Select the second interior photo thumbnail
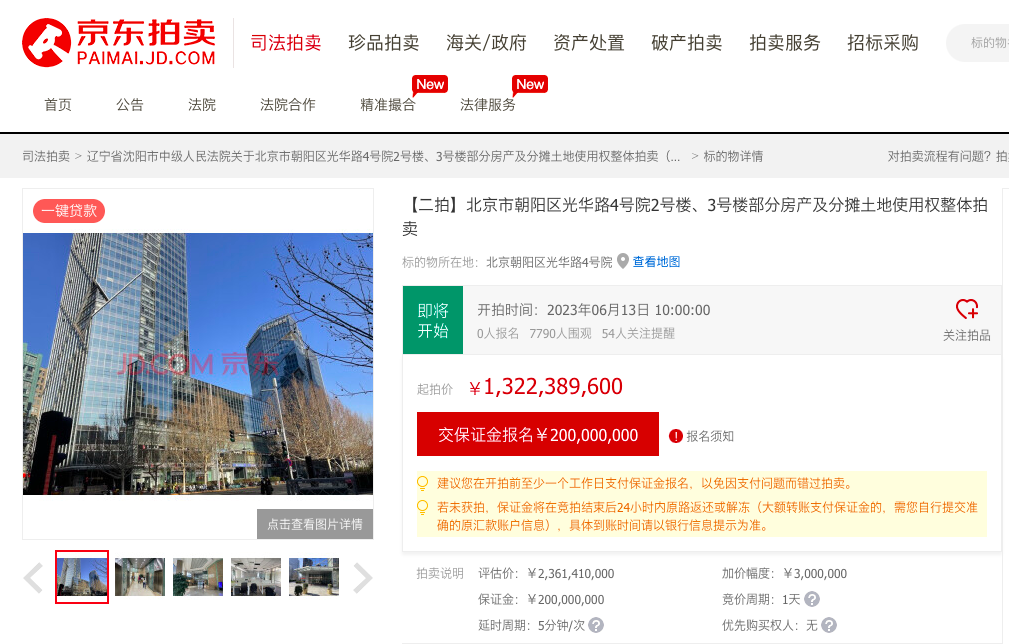 [x=140, y=577]
